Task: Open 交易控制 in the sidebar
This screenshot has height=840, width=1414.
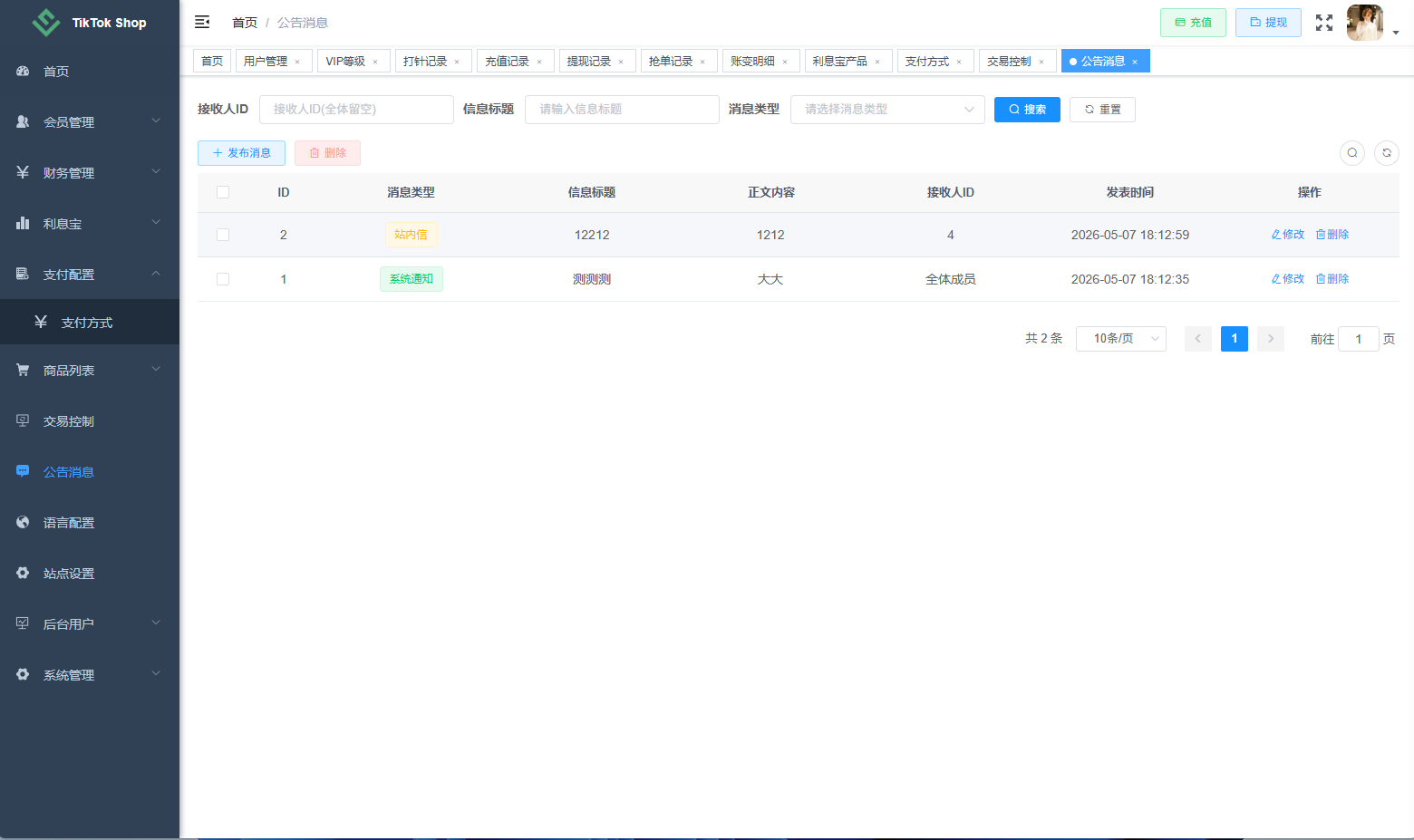Action: [90, 421]
